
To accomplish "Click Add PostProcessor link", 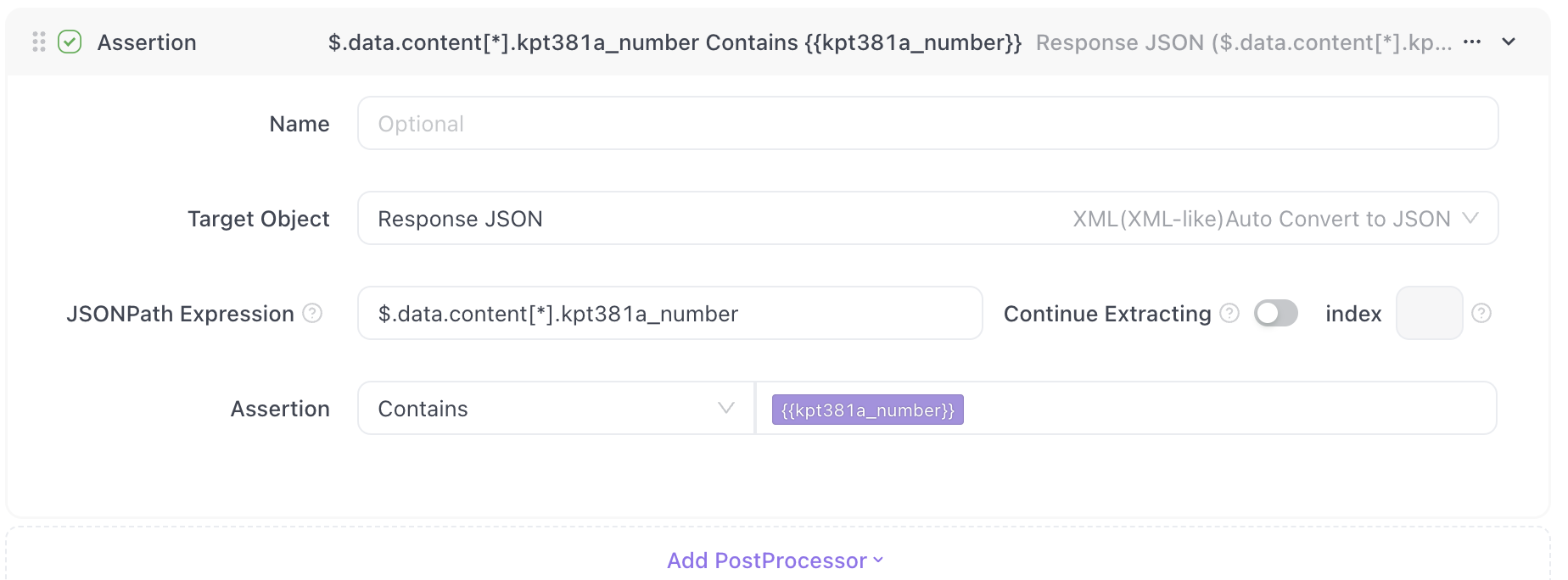I will pos(766,560).
